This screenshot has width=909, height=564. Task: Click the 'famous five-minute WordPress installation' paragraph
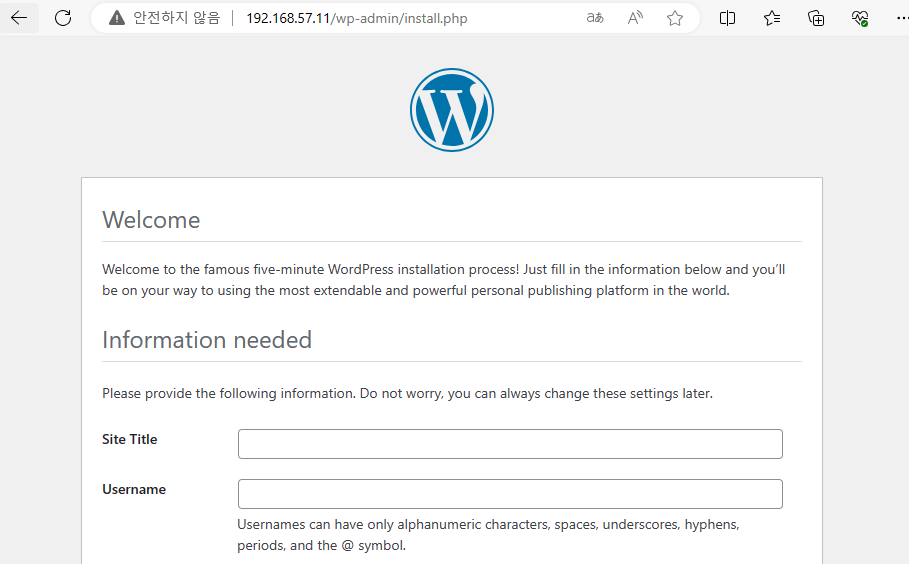(x=443, y=280)
